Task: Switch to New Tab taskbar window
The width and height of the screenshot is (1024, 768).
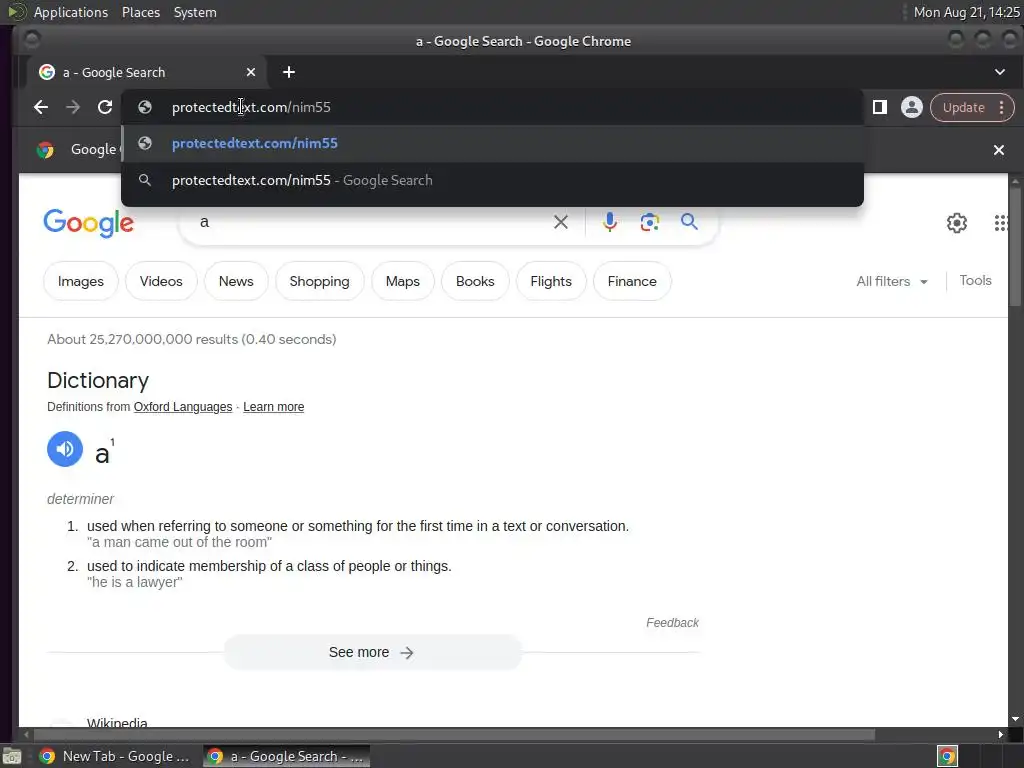Action: point(115,756)
